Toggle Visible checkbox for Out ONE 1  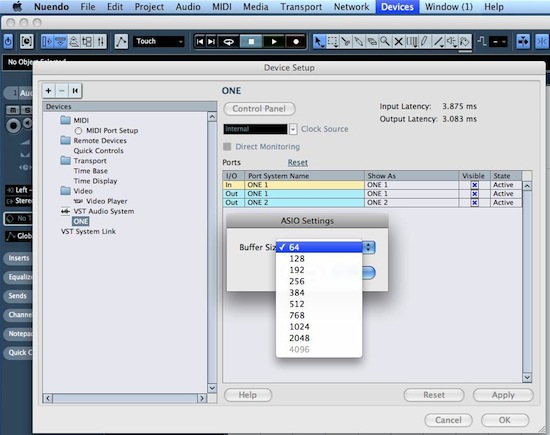(474, 194)
